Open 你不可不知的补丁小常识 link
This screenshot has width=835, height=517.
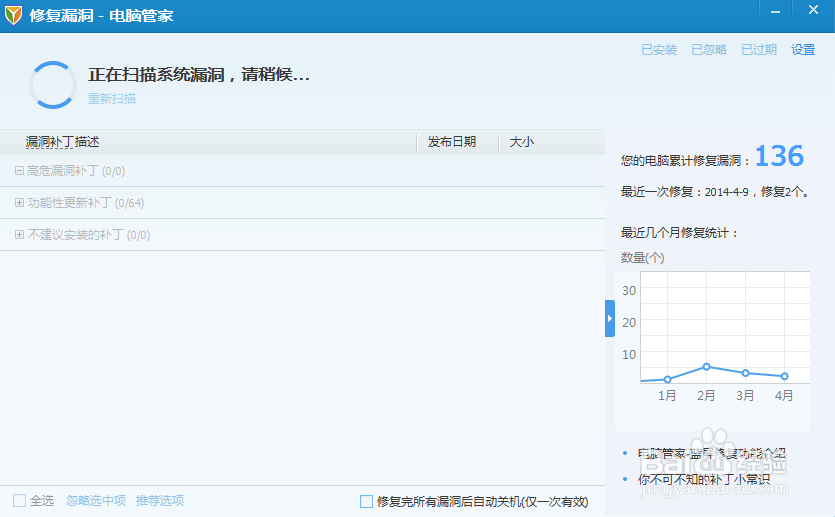pos(704,479)
